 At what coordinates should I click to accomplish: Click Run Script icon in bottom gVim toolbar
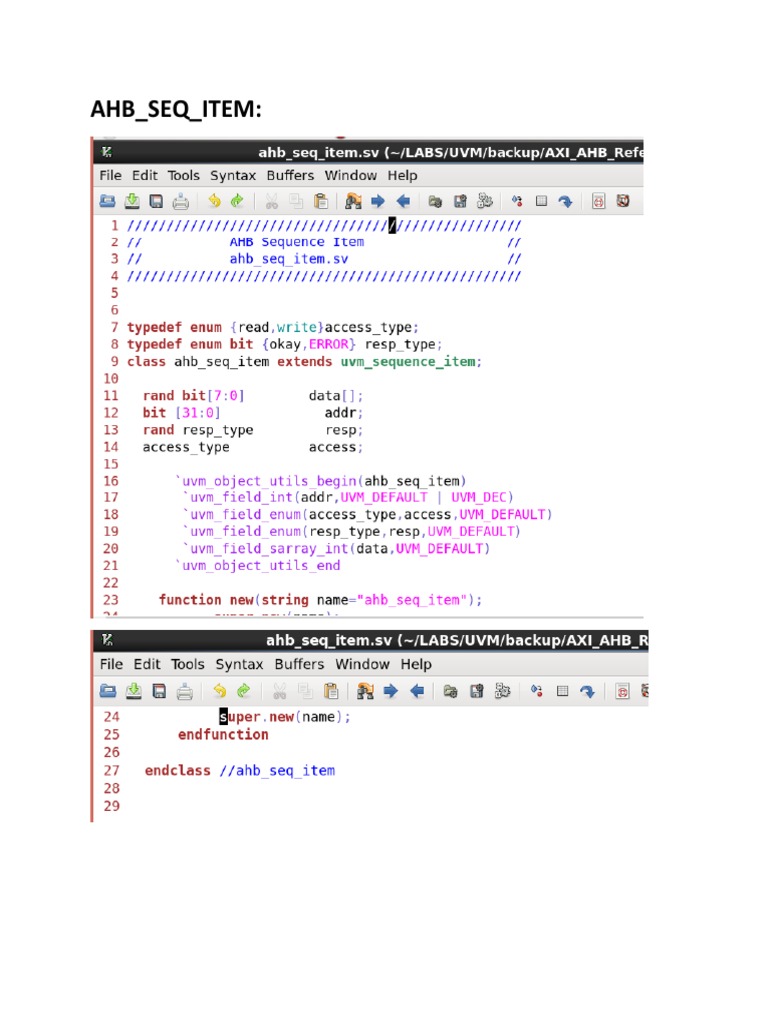tap(502, 690)
